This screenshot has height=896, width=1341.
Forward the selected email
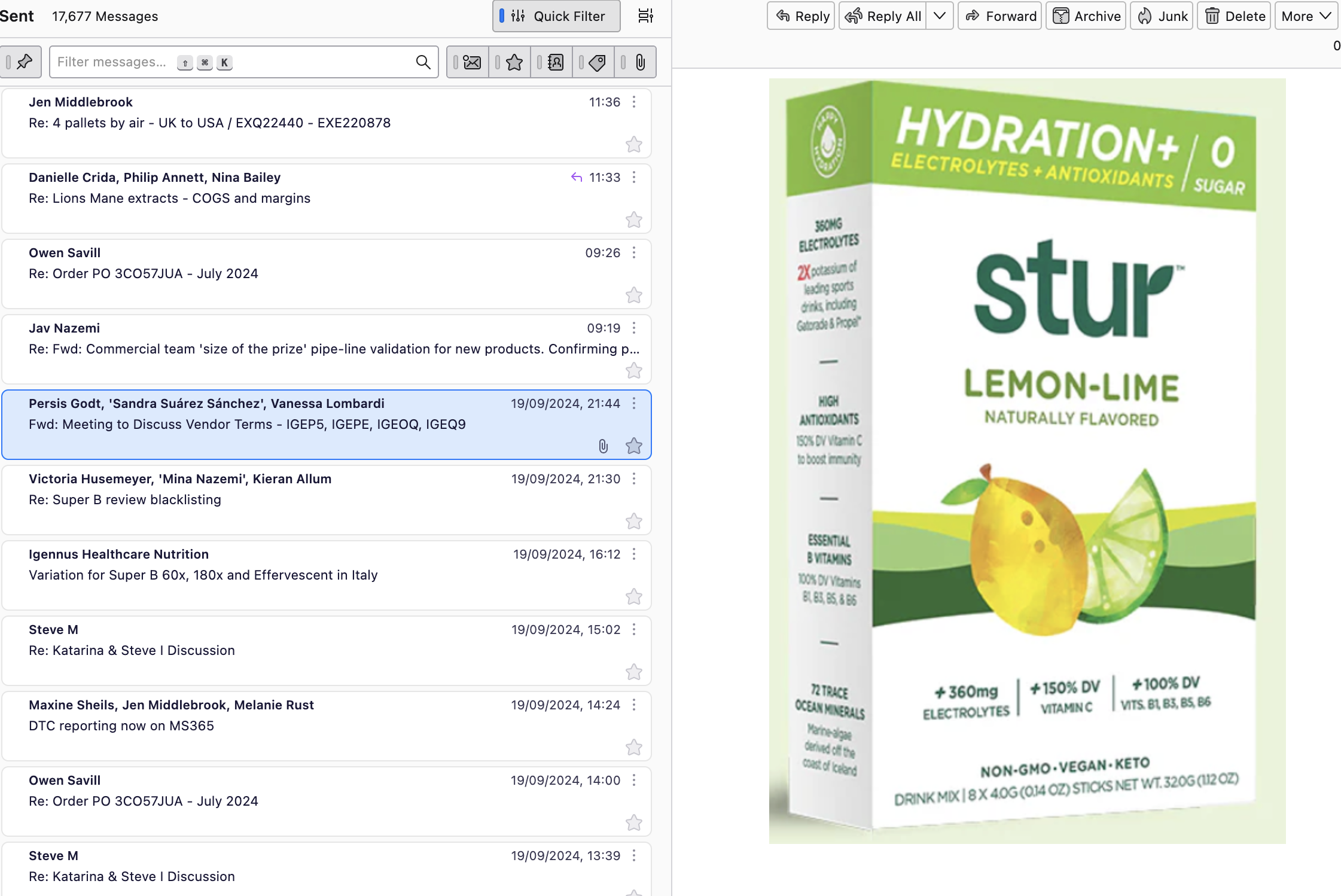click(x=1000, y=16)
